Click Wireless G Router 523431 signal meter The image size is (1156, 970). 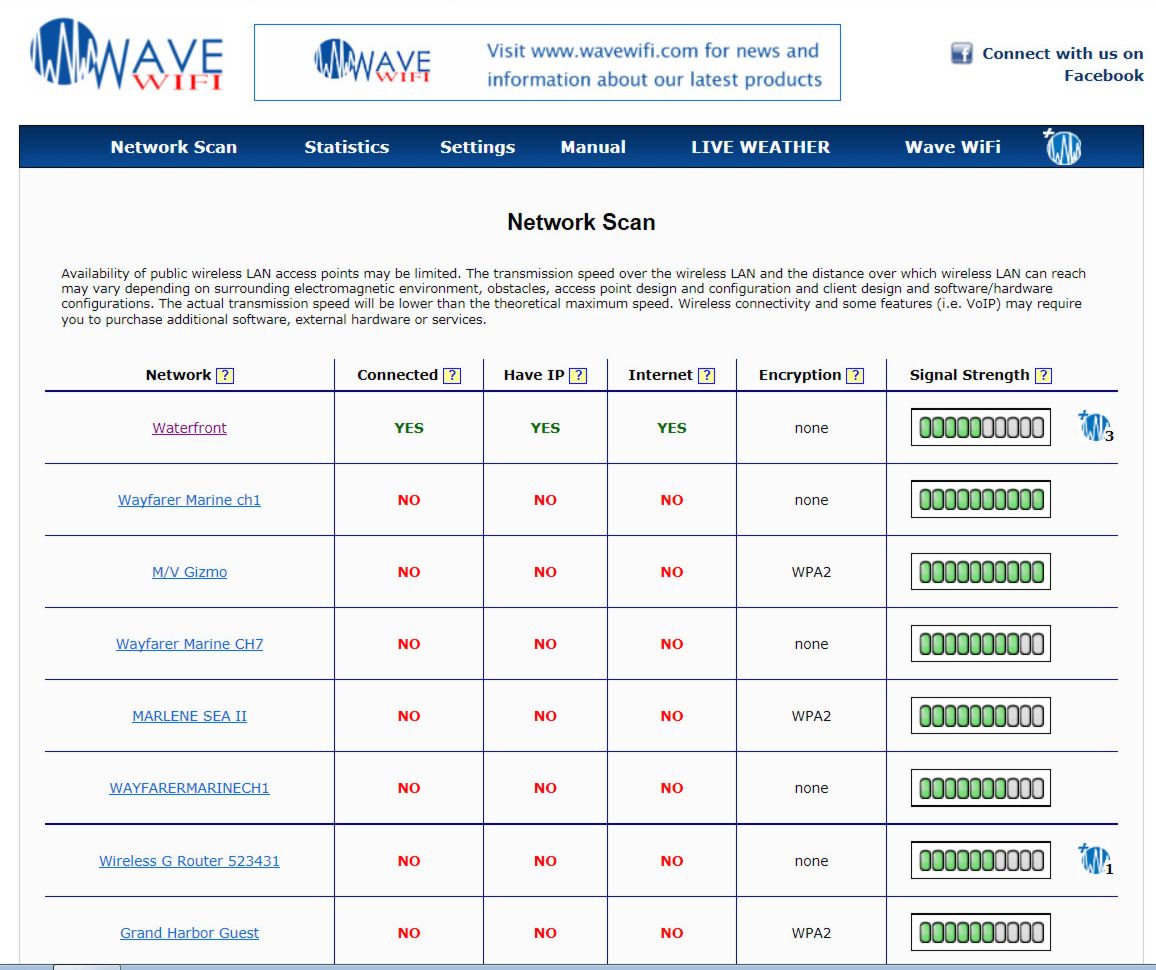[x=981, y=859]
